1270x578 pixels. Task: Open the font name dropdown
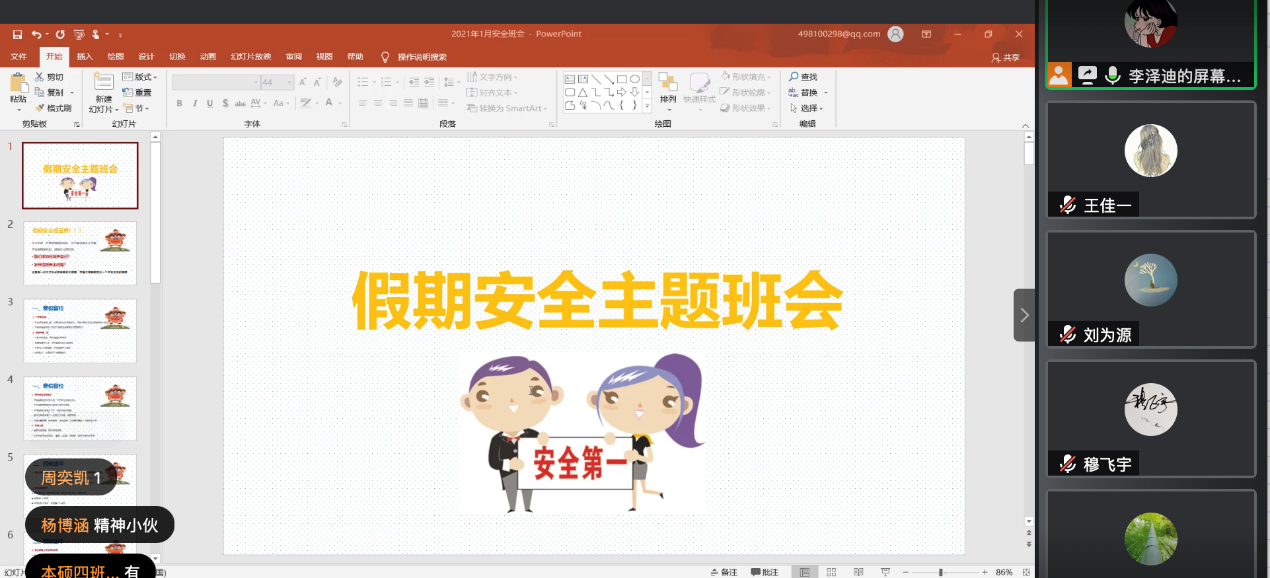click(254, 82)
